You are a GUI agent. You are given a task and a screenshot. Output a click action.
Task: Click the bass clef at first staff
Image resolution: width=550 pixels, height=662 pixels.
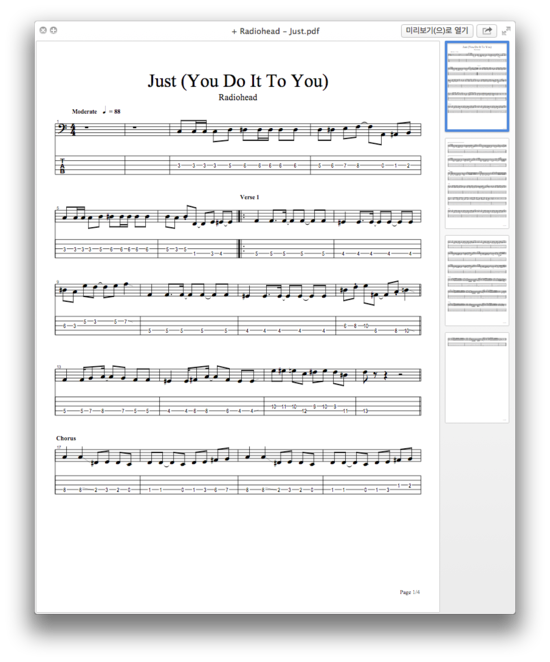61,127
